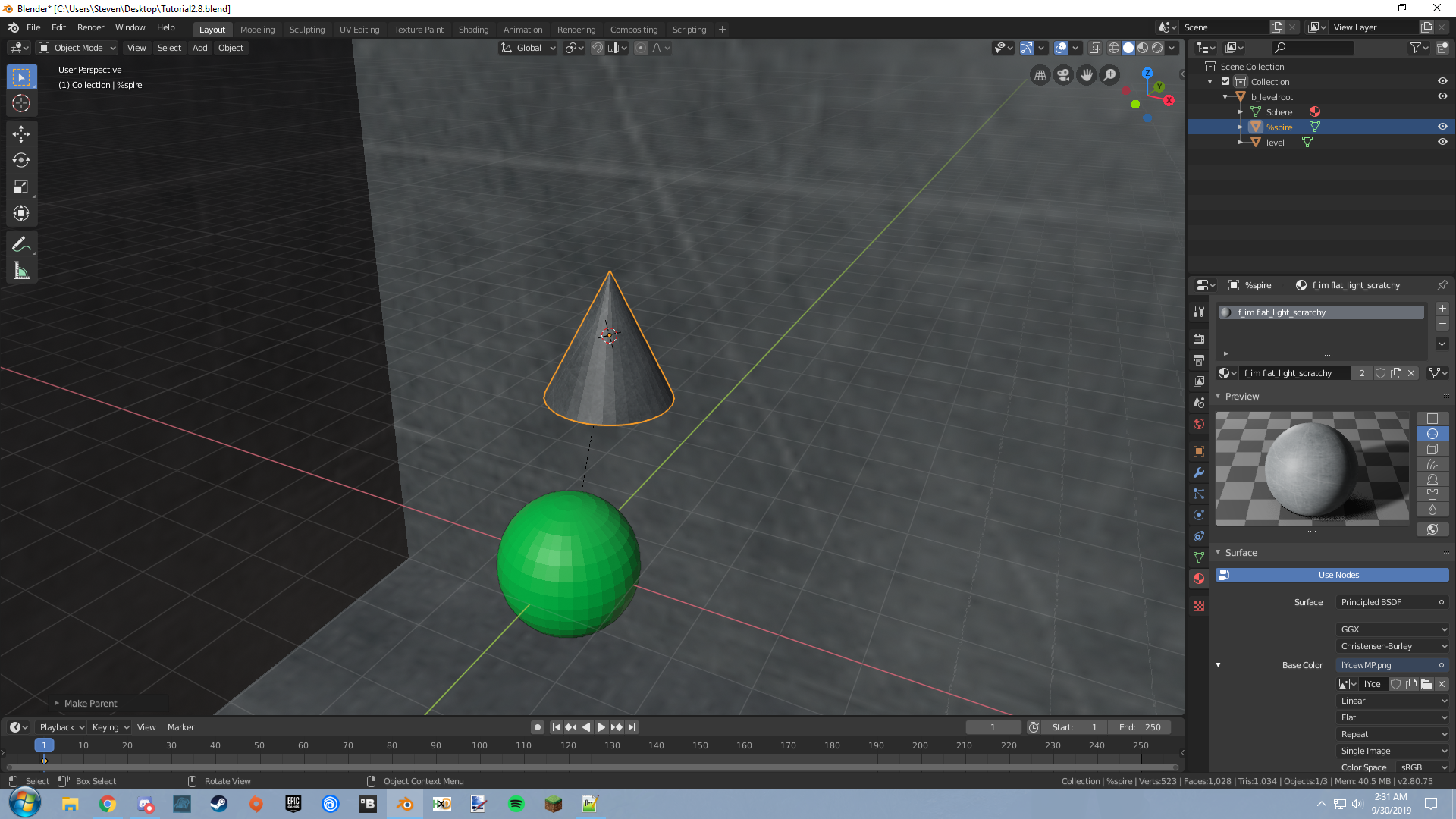Hide the level object in the outliner

(1443, 142)
